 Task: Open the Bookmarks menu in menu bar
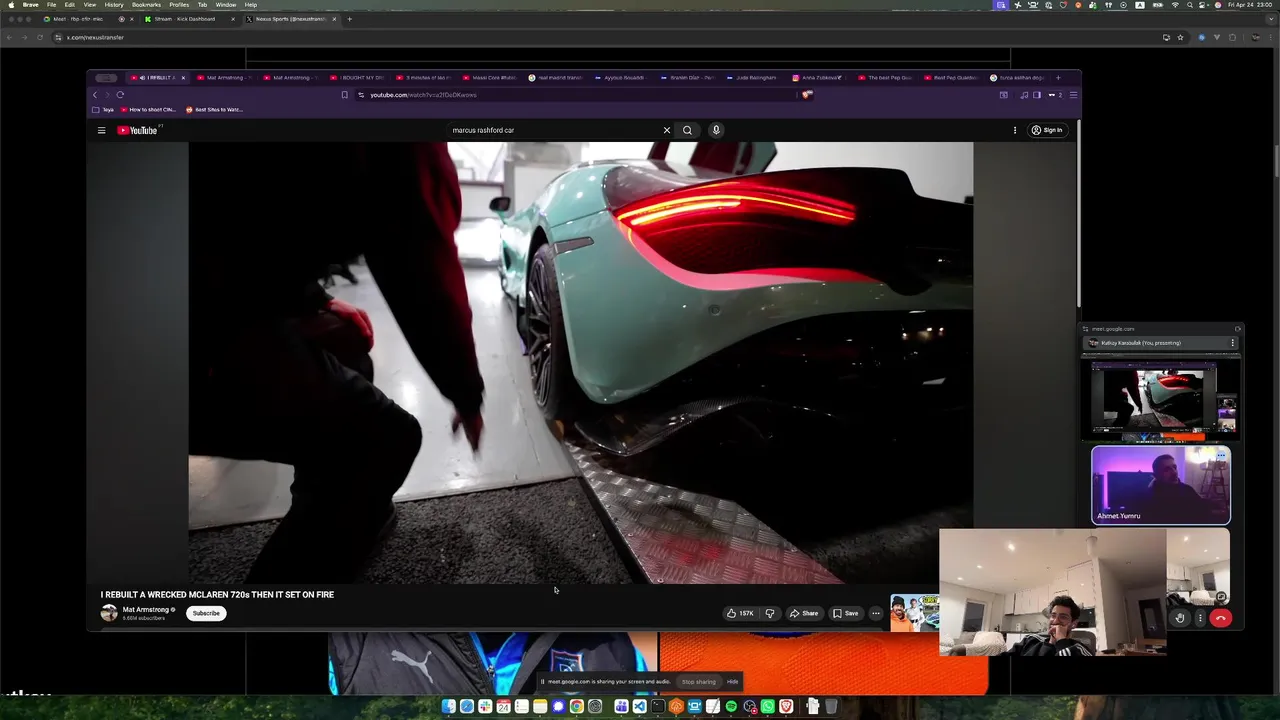[x=146, y=5]
